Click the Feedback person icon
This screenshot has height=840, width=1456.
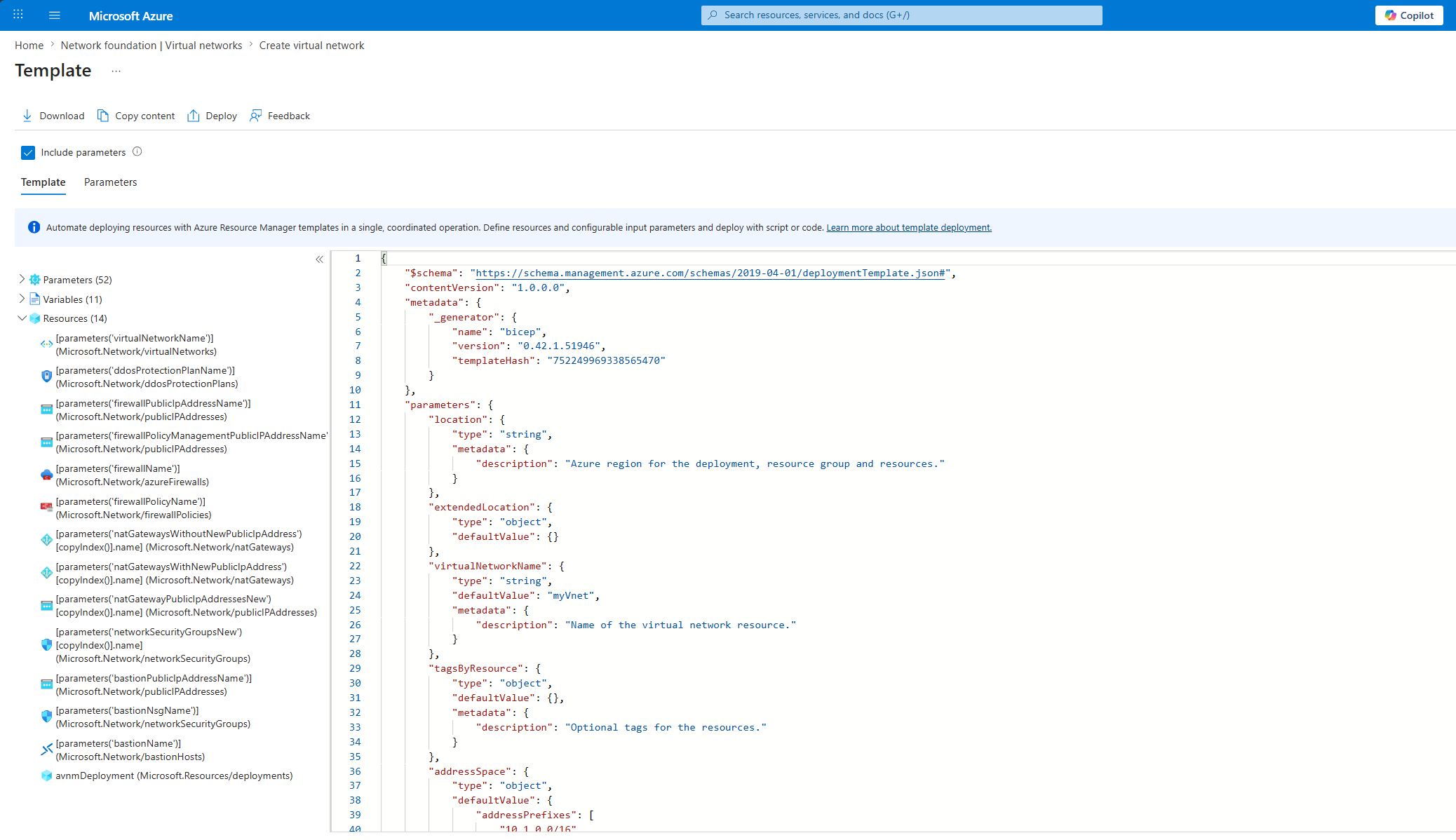point(256,116)
